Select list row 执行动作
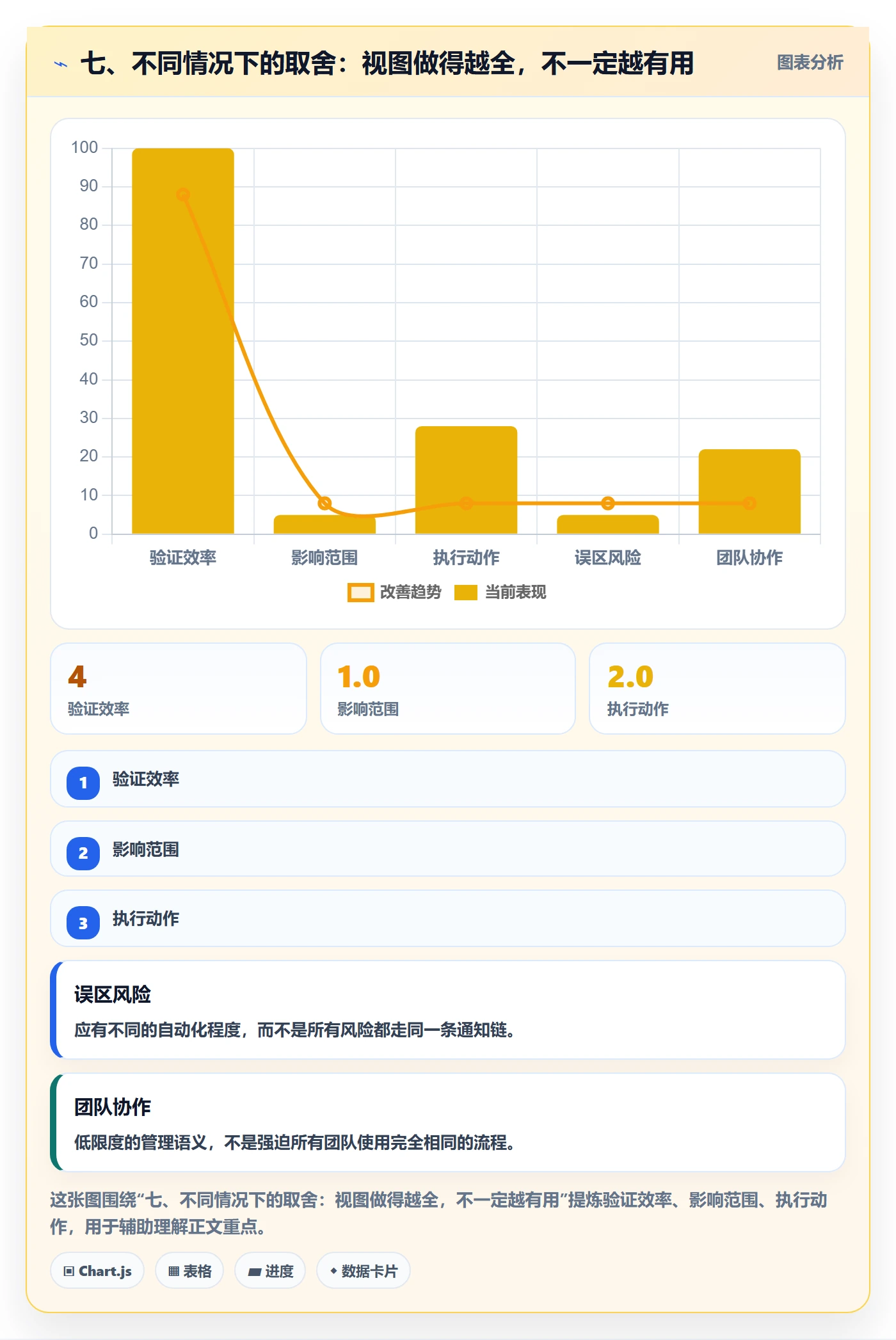Viewport: 896px width, 1340px height. pos(448,918)
